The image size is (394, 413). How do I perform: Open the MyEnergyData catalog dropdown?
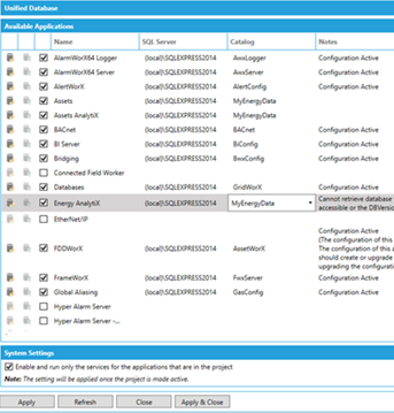coord(310,203)
